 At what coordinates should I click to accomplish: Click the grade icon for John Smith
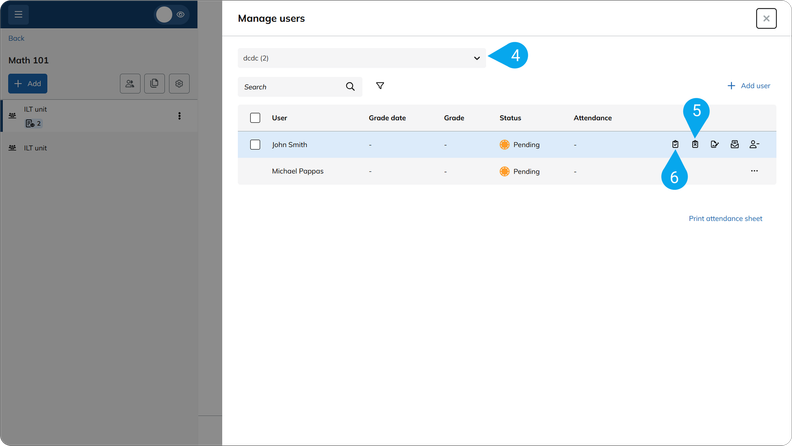tap(715, 145)
